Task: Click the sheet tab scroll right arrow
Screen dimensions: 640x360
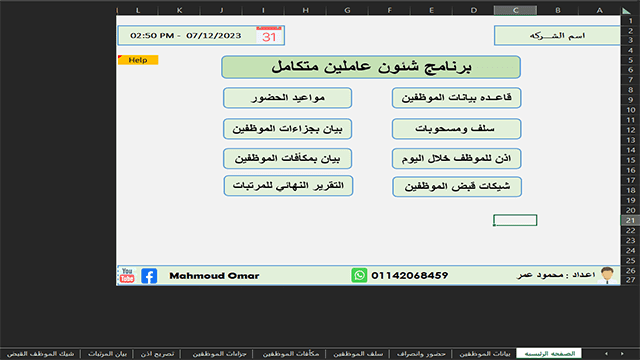Action: (622, 353)
